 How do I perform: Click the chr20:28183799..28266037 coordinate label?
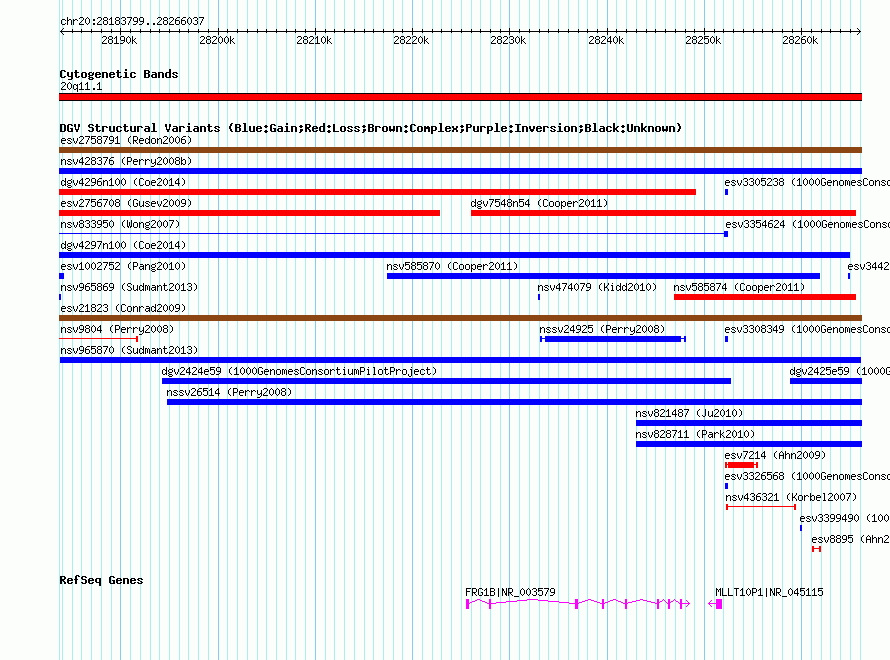(x=132, y=21)
